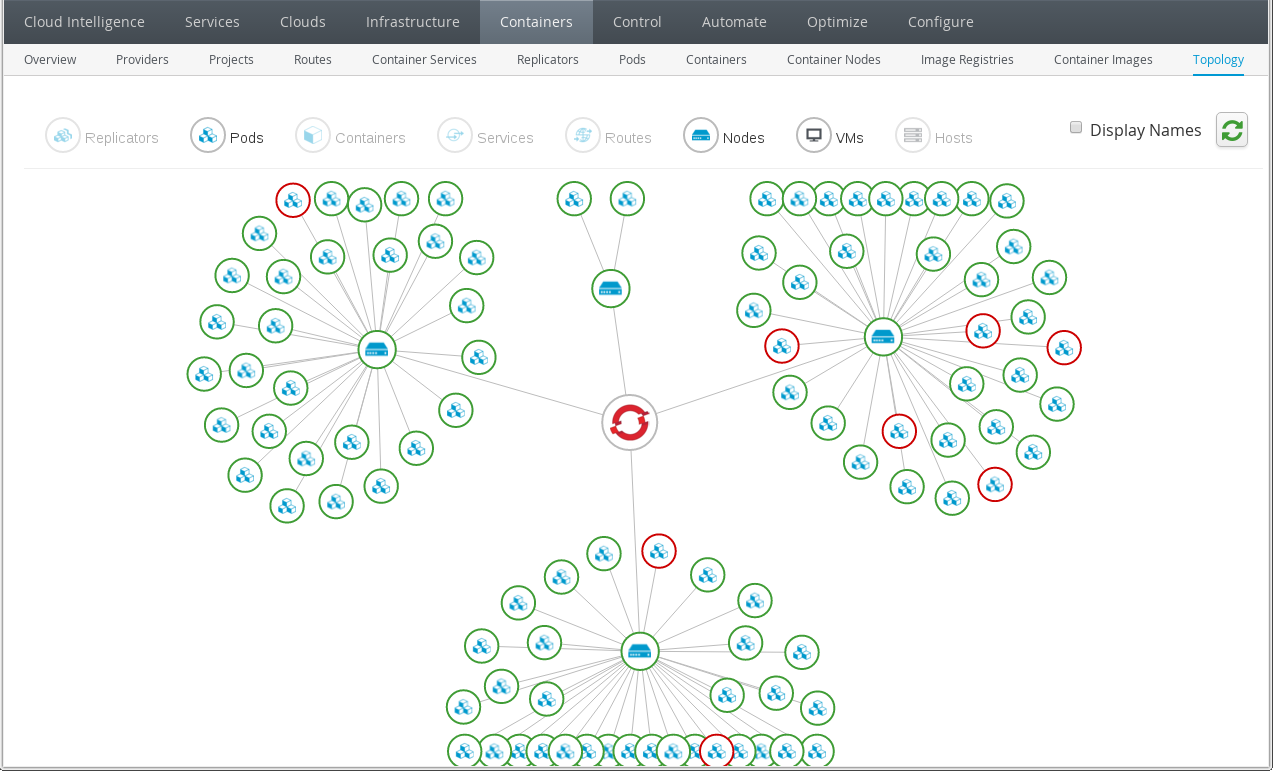Switch to the Container Nodes tab
The height and width of the screenshot is (771, 1273).
tap(833, 60)
